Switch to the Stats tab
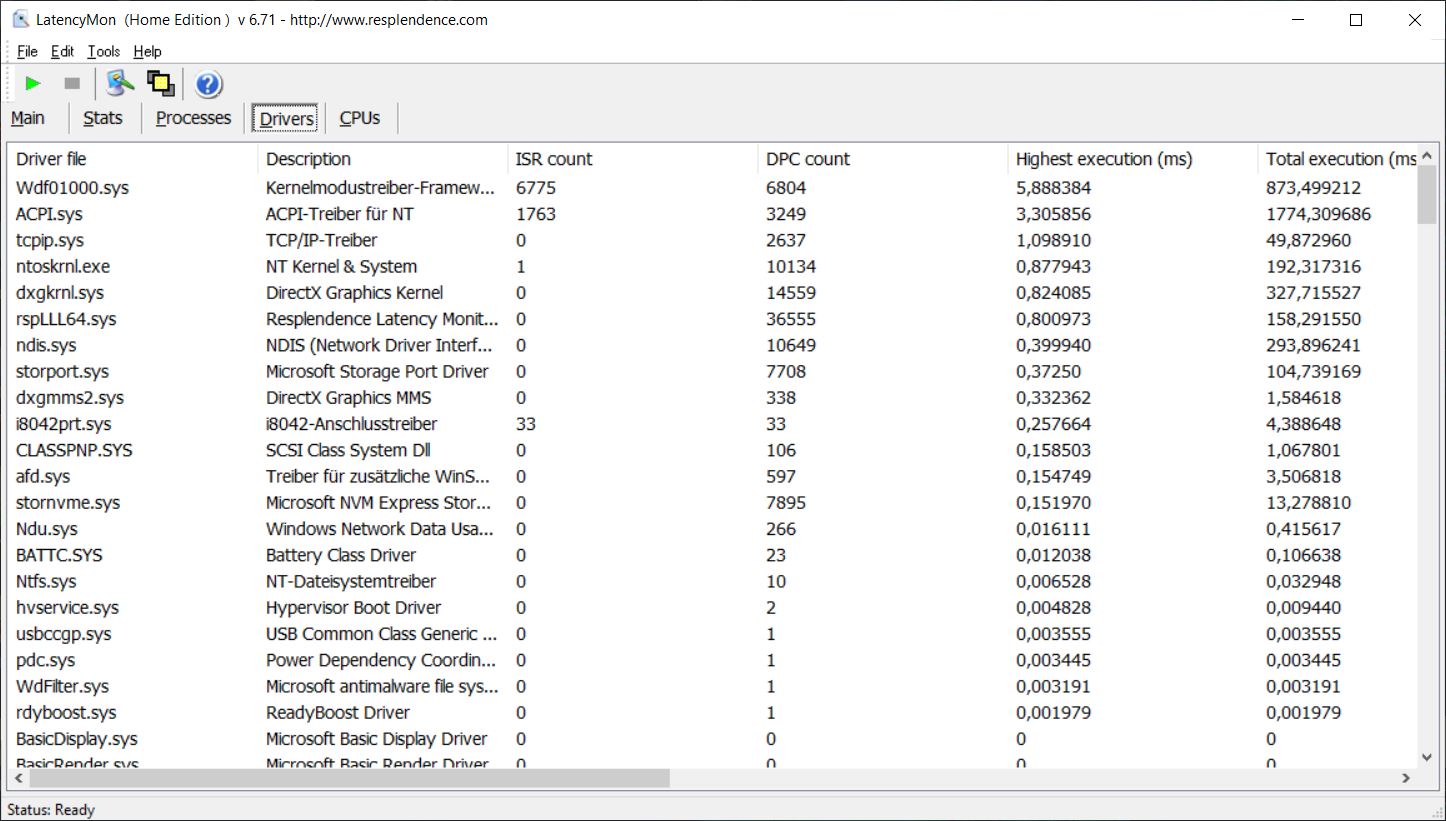The image size is (1446, 821). (x=103, y=118)
